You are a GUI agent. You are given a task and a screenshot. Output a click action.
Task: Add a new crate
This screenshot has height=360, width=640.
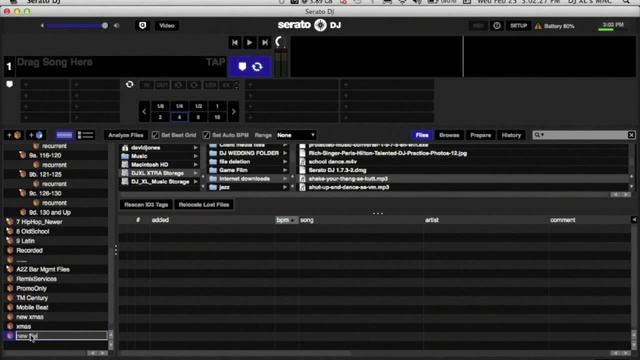coord(13,135)
